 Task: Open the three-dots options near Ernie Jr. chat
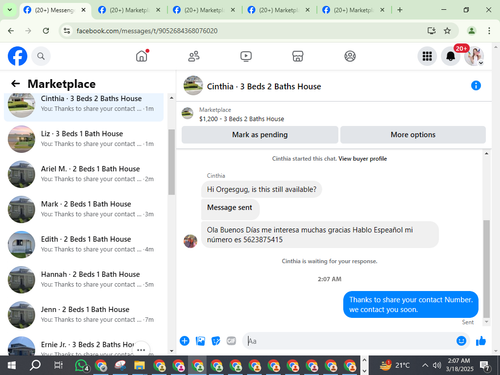coord(141,349)
